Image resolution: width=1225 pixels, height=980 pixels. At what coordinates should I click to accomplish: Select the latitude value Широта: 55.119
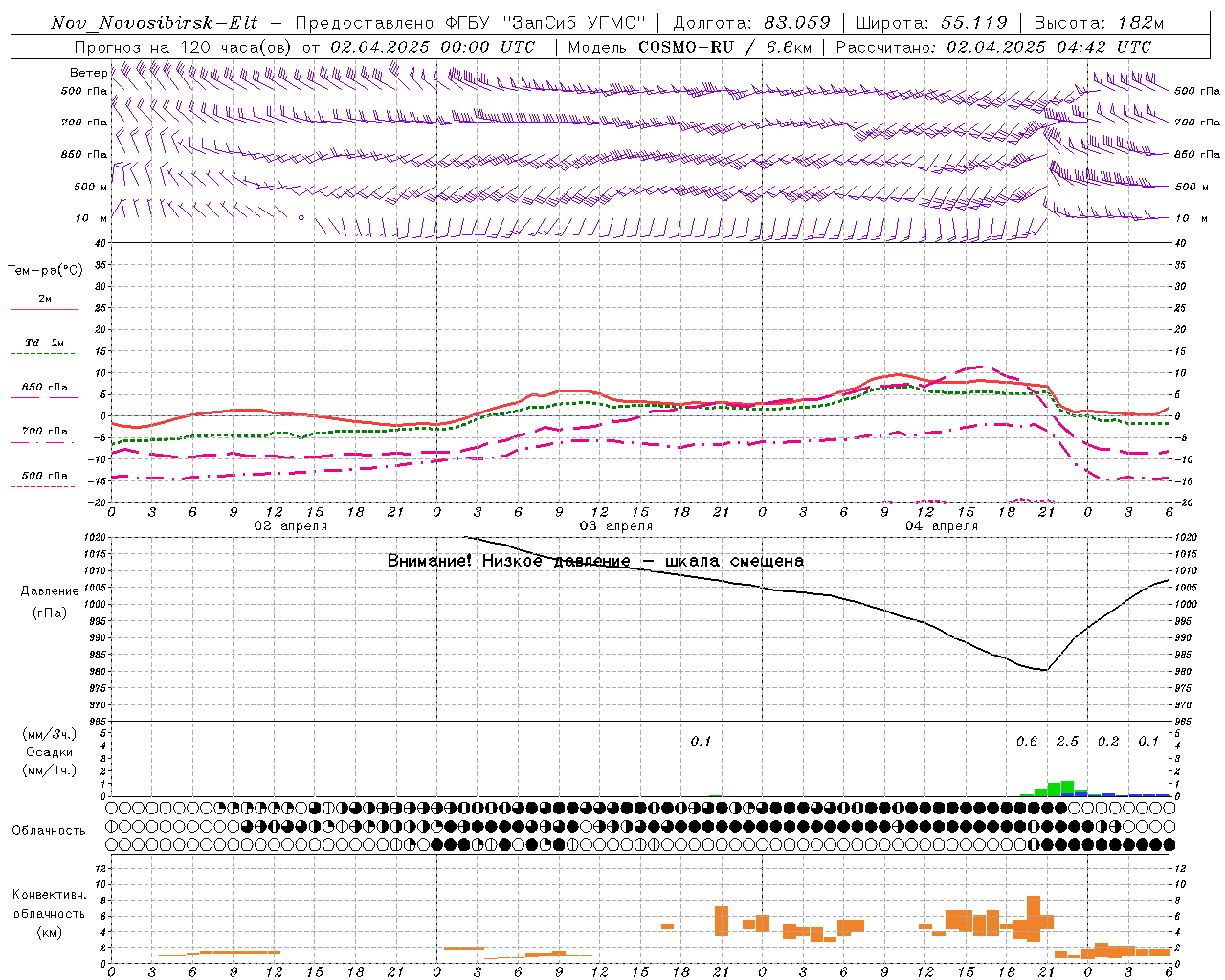[932, 23]
